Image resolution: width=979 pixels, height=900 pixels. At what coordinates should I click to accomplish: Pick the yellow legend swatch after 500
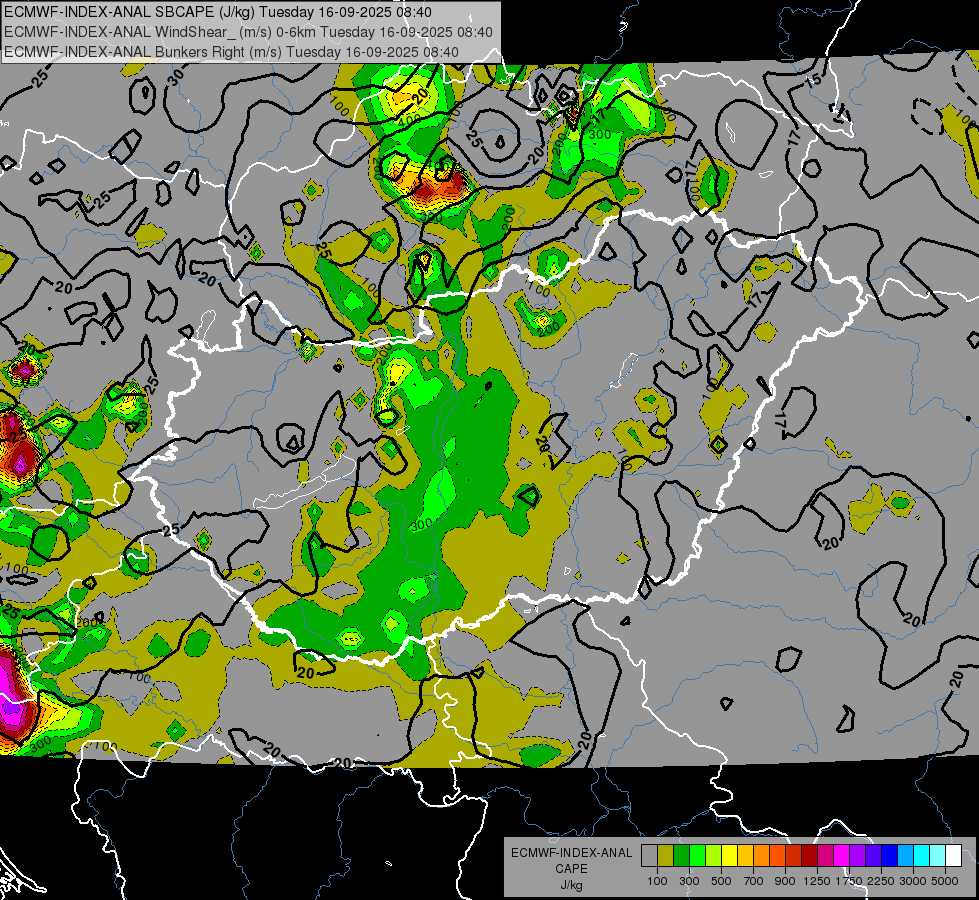click(x=729, y=855)
